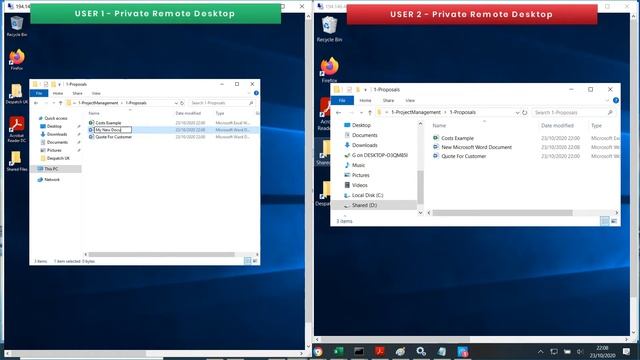This screenshot has height=360, width=640.
Task: Expand address history dropdown in User 1 explorer
Action: pos(176,103)
